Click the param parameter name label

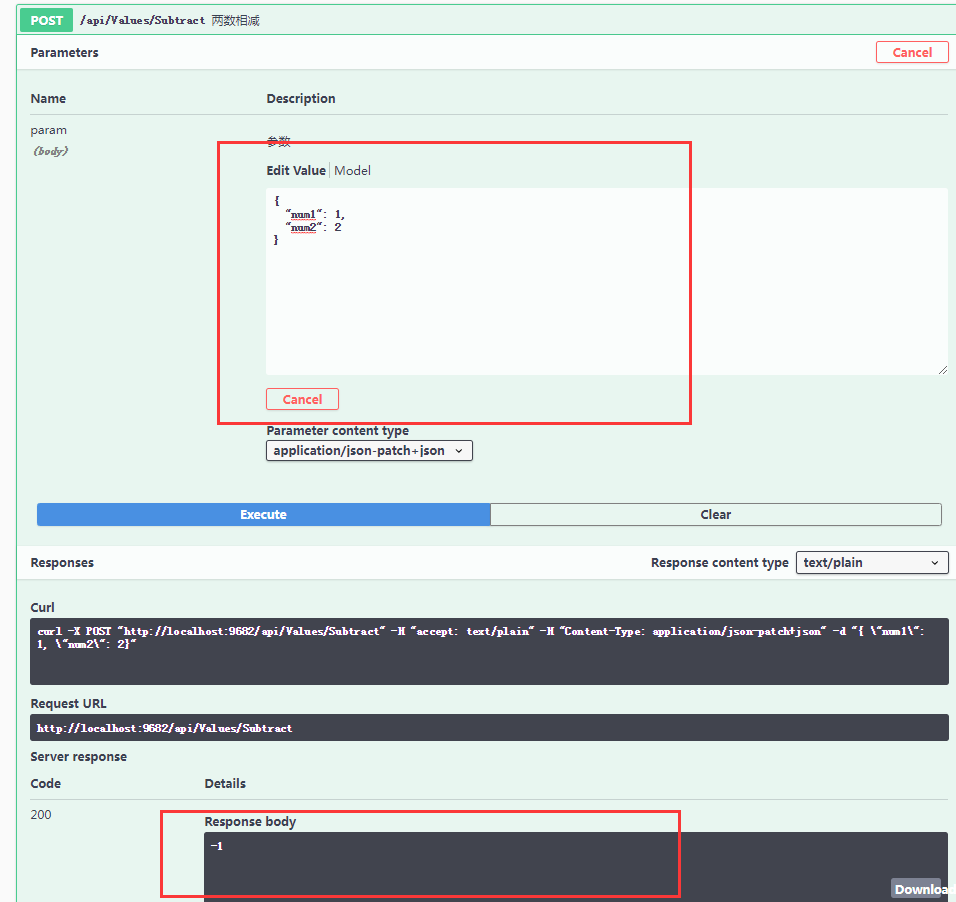click(49, 130)
